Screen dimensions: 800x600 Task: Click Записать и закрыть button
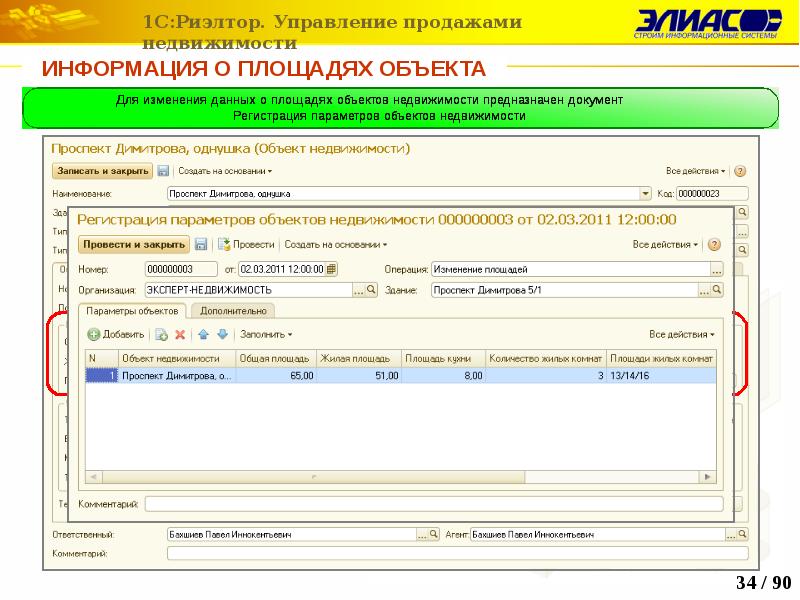(x=103, y=171)
